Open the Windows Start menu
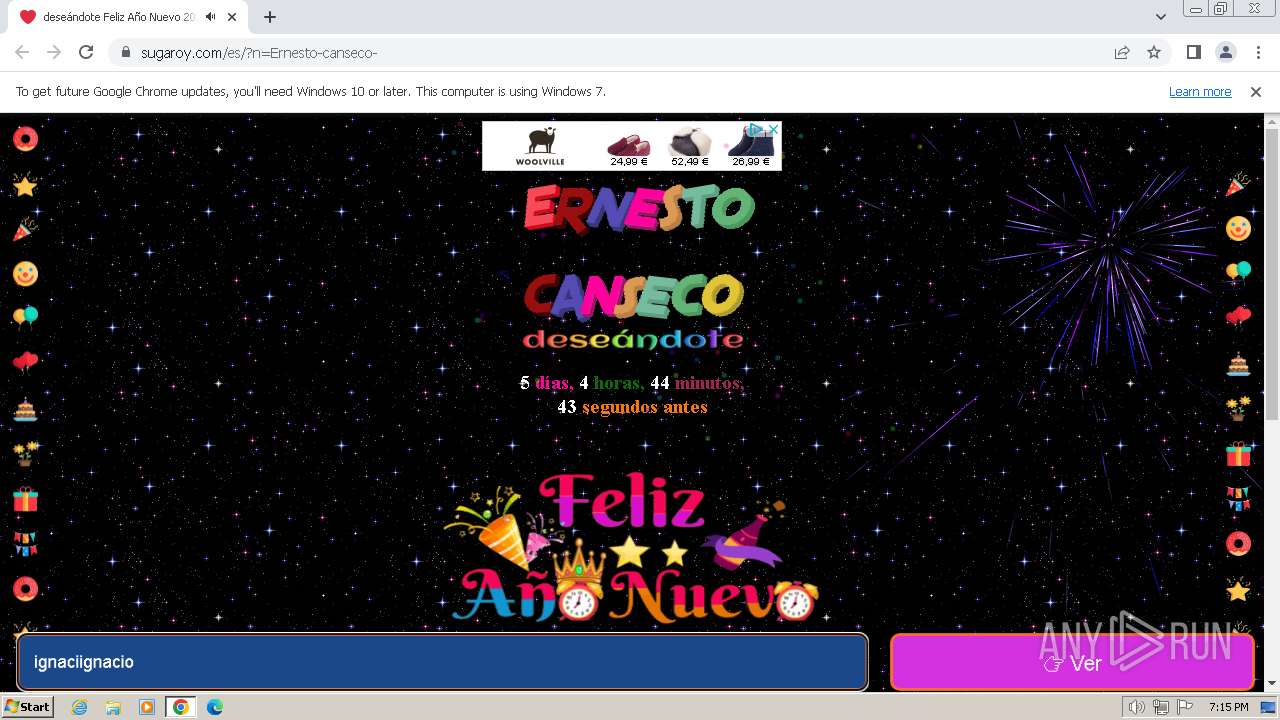The width and height of the screenshot is (1280, 720). (x=28, y=707)
